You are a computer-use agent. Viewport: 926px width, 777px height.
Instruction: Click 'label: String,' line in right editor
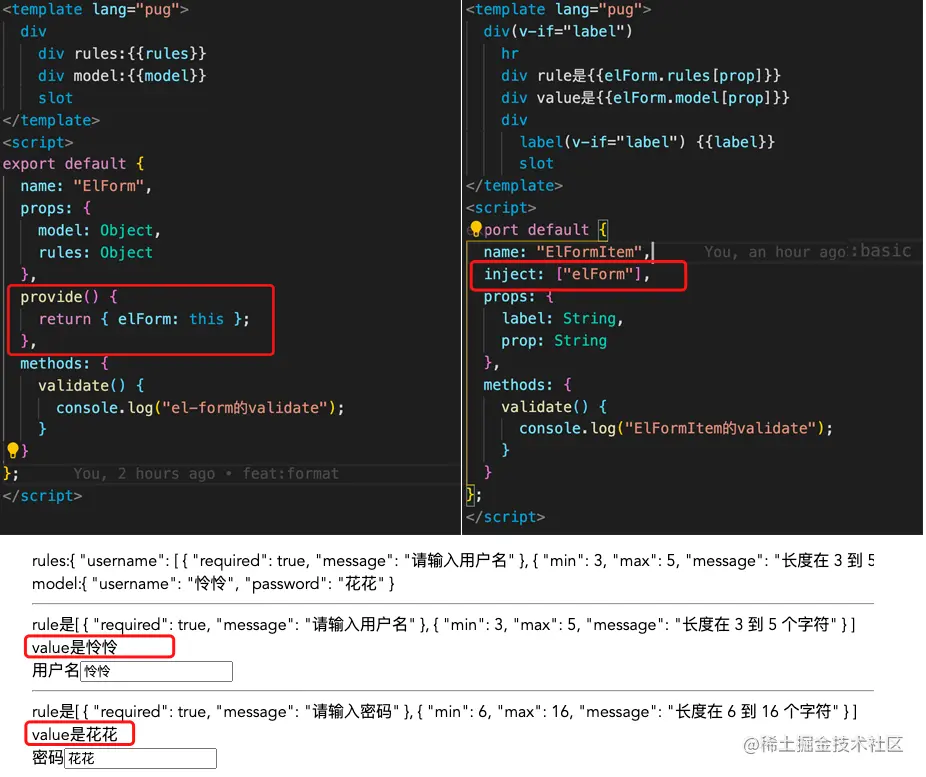pos(562,319)
